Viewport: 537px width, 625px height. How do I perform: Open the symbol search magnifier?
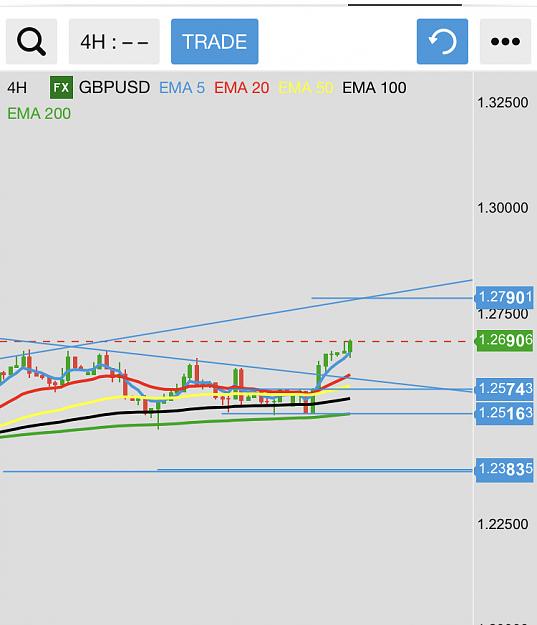pyautogui.click(x=31, y=41)
